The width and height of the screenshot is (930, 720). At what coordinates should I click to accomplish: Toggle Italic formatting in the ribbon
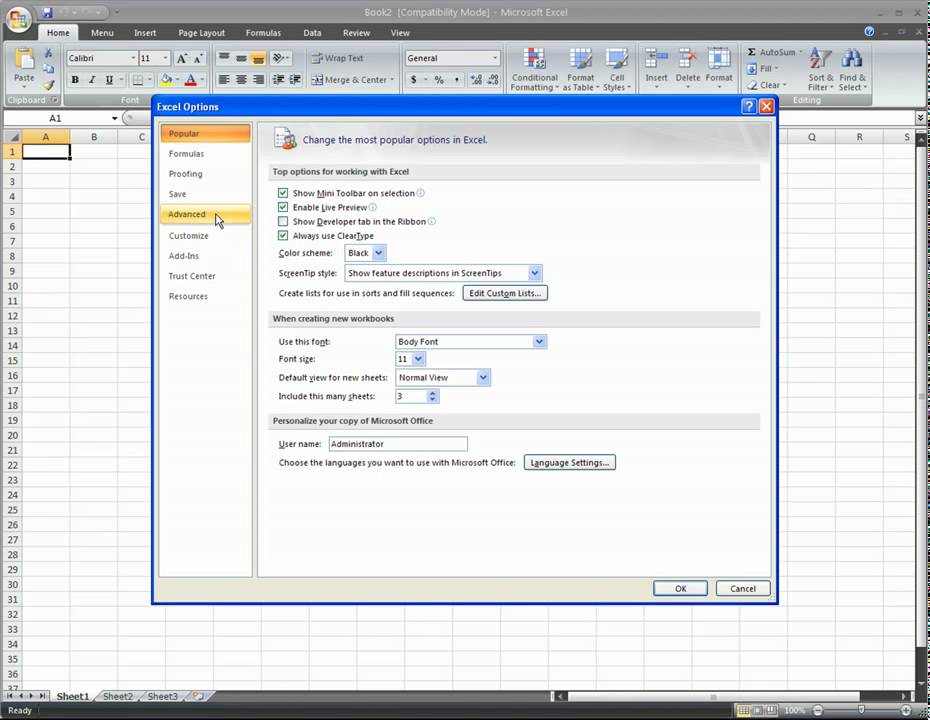[x=92, y=79]
